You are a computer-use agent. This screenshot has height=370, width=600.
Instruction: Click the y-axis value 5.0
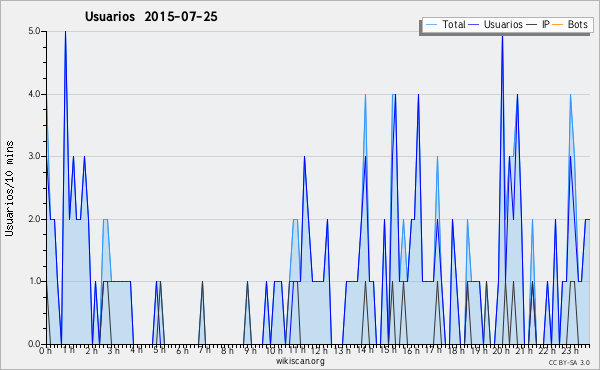click(34, 31)
